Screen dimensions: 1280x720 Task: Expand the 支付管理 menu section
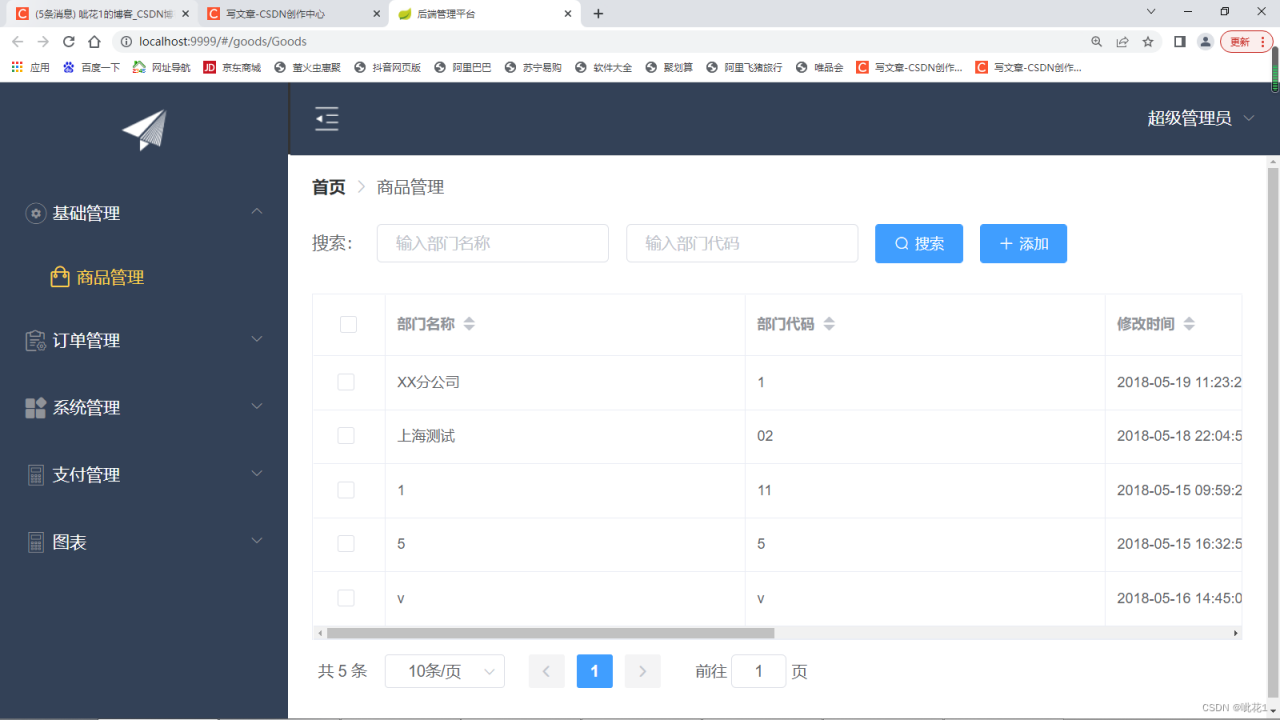tap(257, 474)
